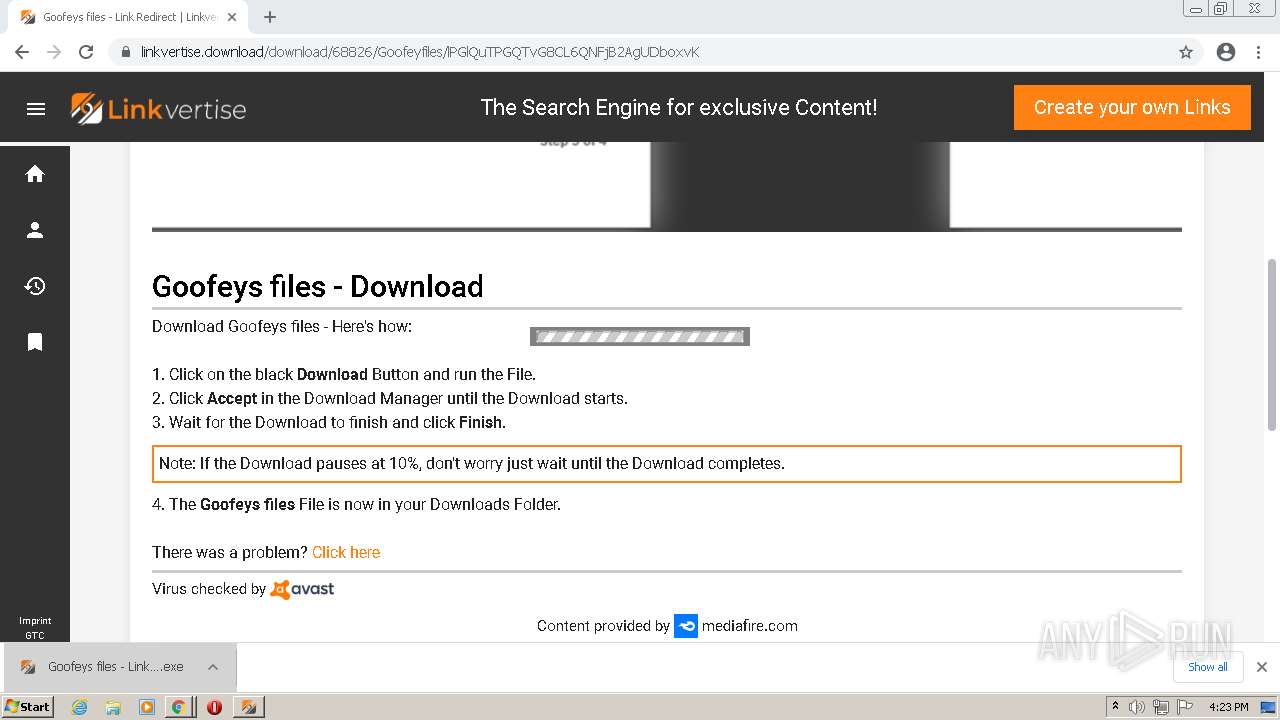
Task: Click the browser forward arrow
Action: tap(54, 52)
